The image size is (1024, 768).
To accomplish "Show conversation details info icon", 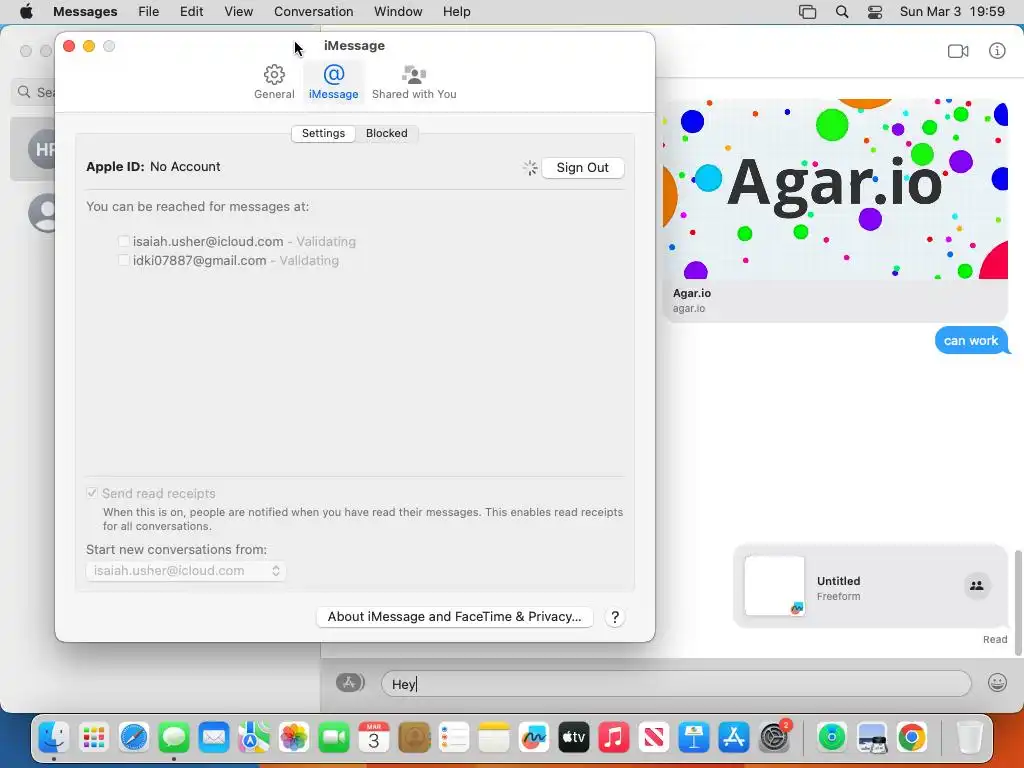I will [x=997, y=51].
